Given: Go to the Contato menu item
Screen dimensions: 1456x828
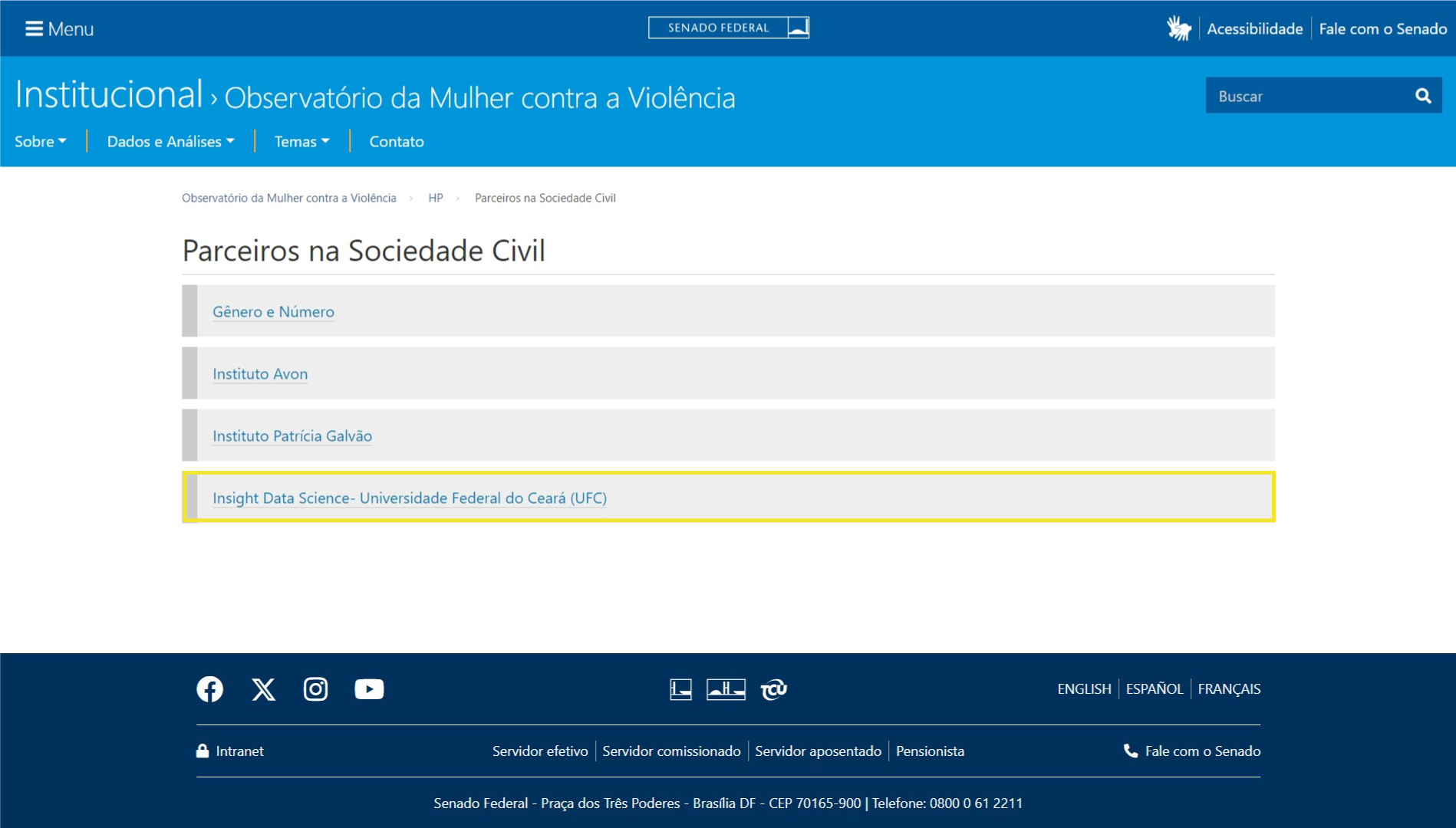Looking at the screenshot, I should 397,141.
